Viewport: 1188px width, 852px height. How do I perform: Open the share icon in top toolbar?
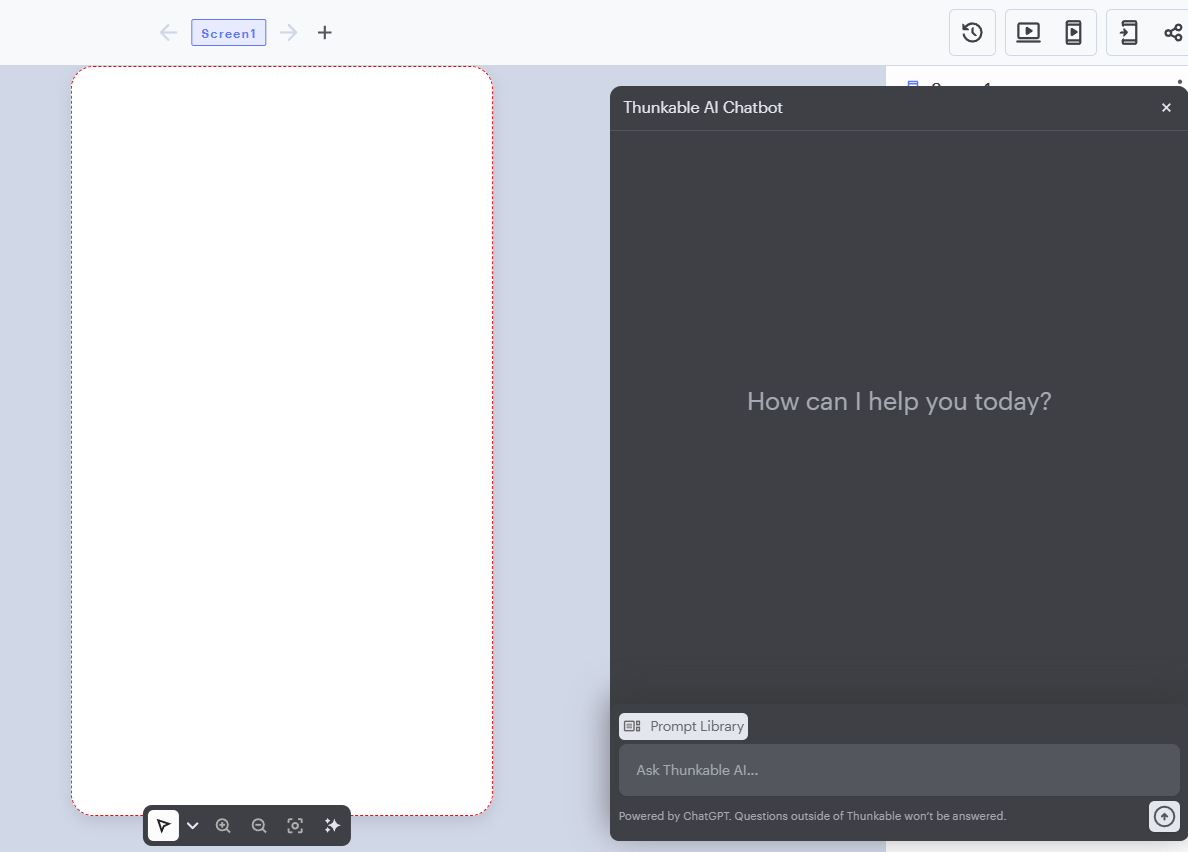1173,33
